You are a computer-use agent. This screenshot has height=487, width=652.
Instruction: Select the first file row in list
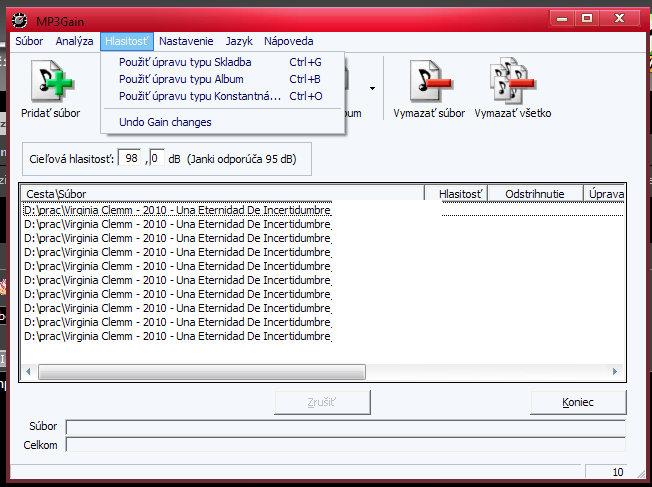pyautogui.click(x=323, y=210)
